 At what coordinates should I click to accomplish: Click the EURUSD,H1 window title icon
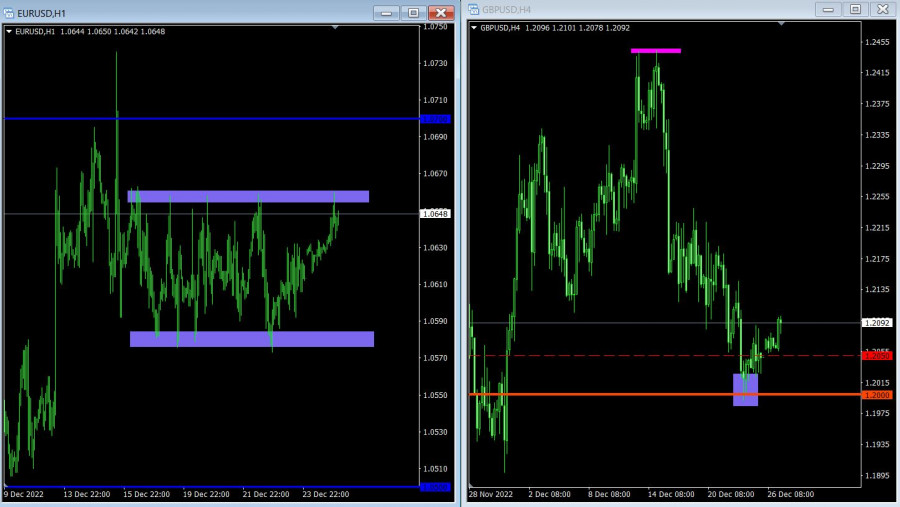[10, 13]
